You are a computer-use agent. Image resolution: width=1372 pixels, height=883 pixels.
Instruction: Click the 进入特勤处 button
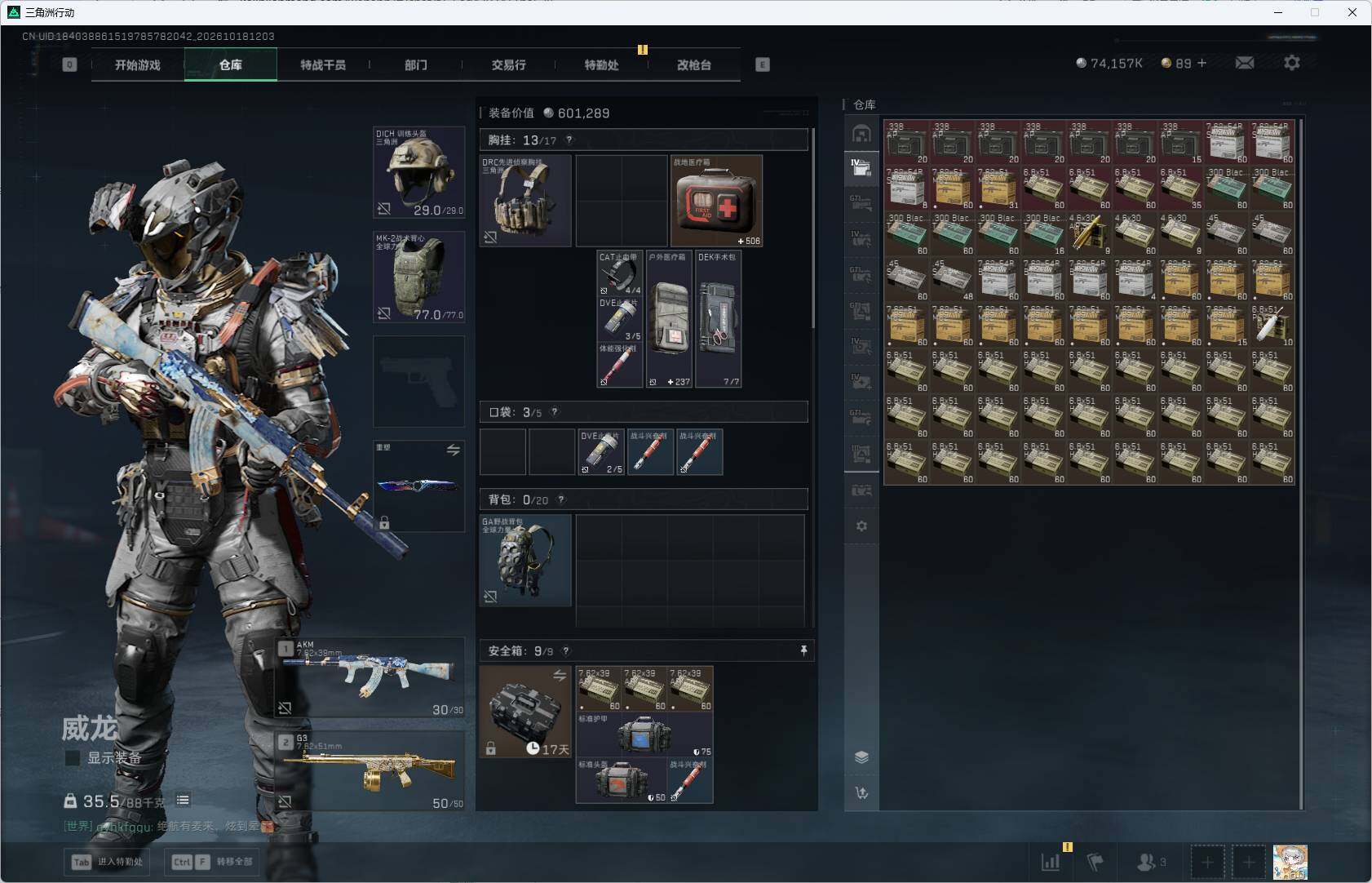(x=107, y=862)
